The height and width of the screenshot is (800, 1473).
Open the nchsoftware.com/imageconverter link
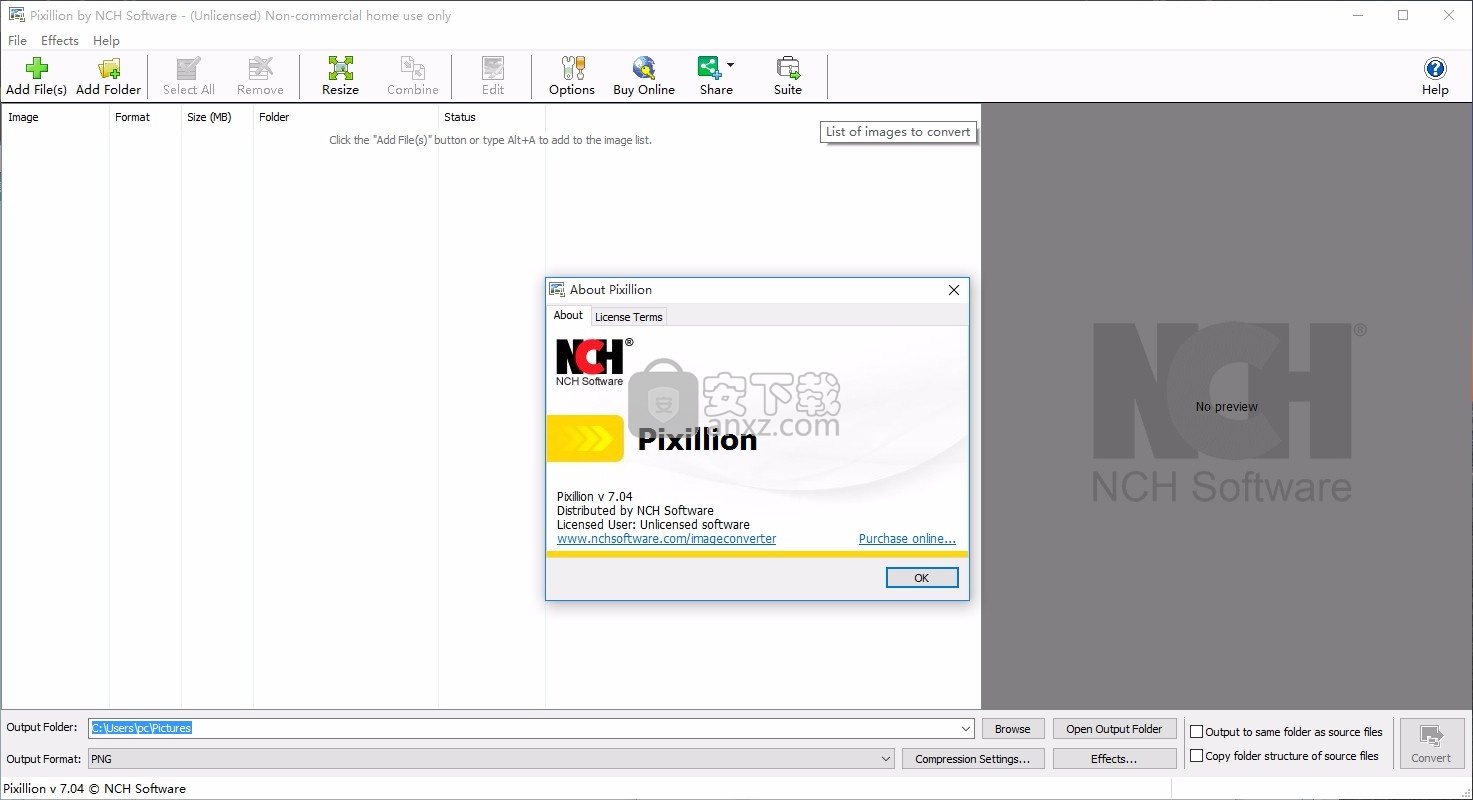click(x=666, y=539)
